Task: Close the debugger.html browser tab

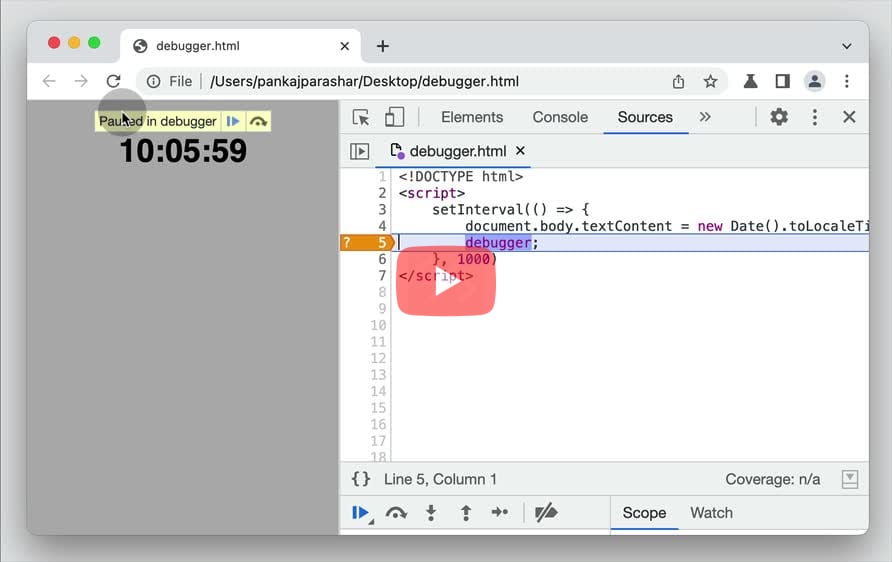Action: [345, 46]
